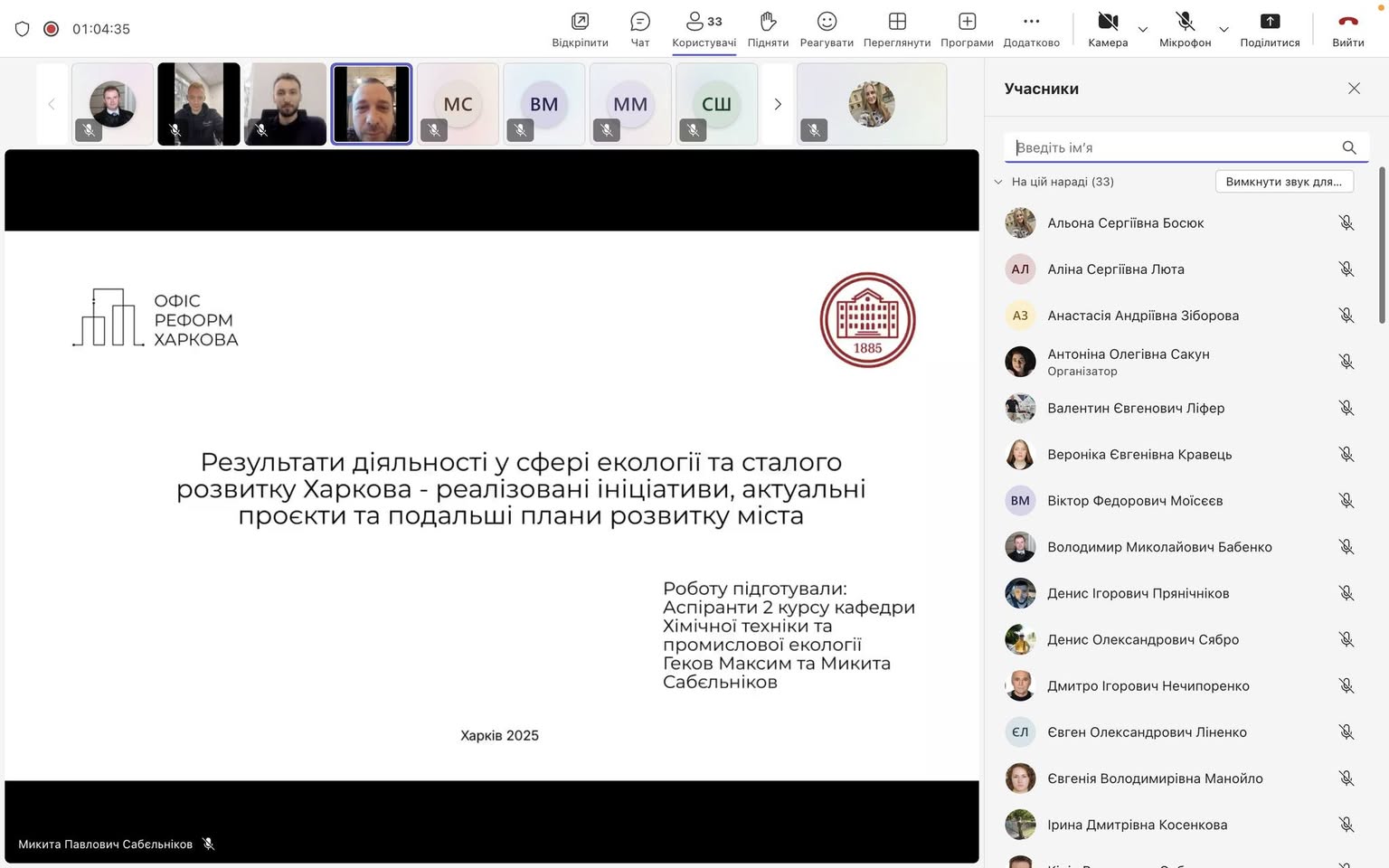
Task: Open the Apps (Програми) icon
Action: 967,22
